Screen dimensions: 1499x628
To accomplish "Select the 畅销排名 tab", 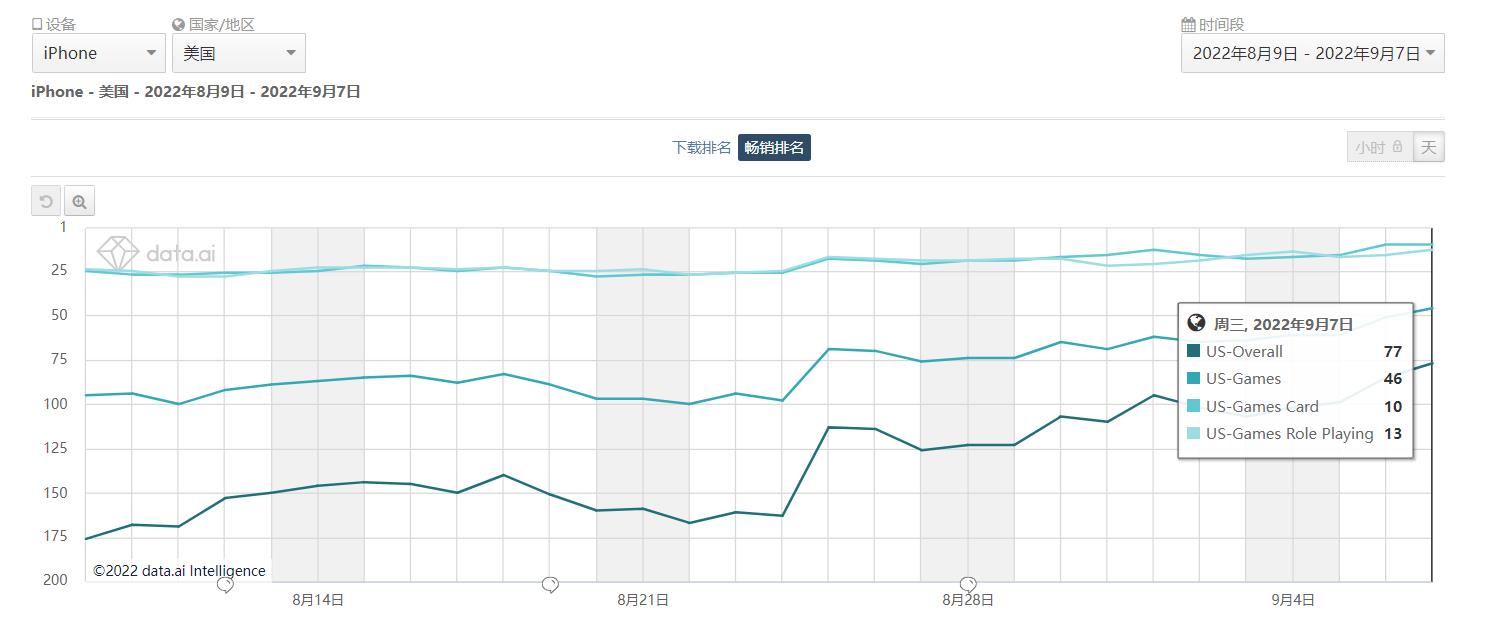I will click(x=774, y=148).
